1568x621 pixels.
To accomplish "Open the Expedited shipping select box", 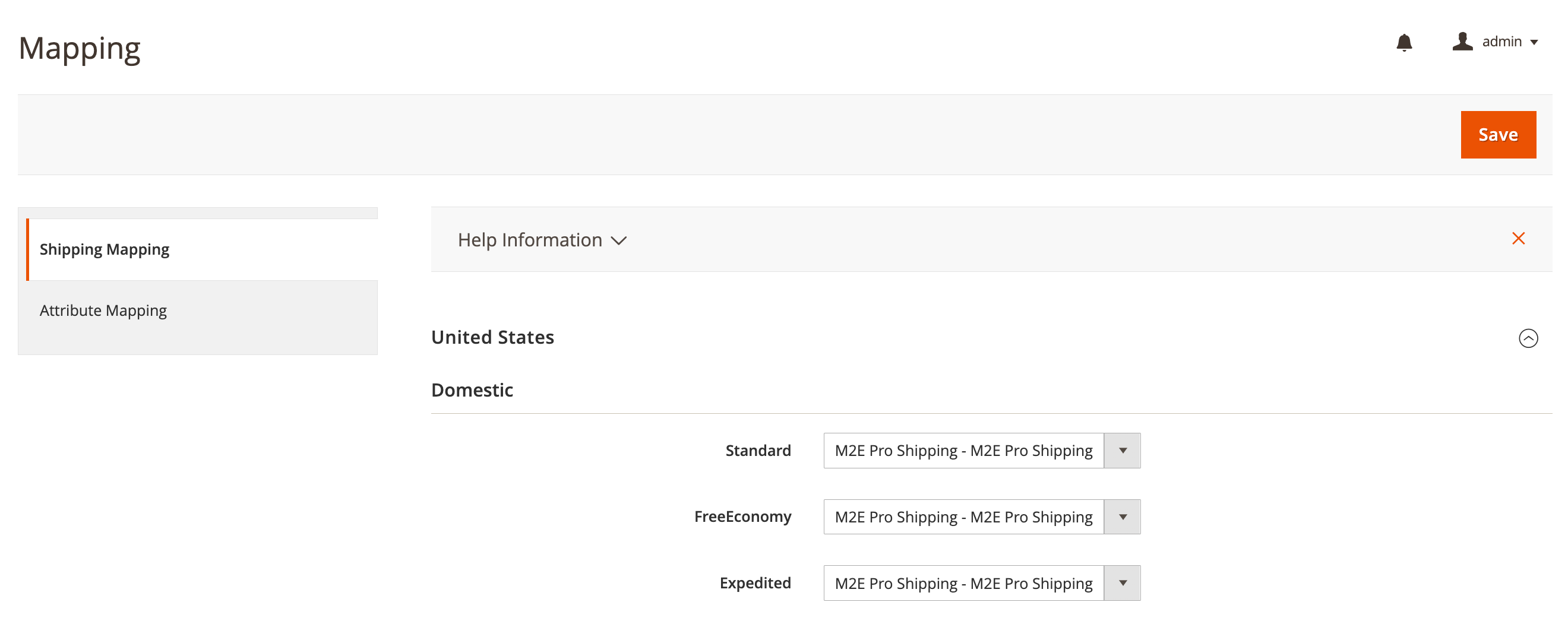I will (x=963, y=583).
